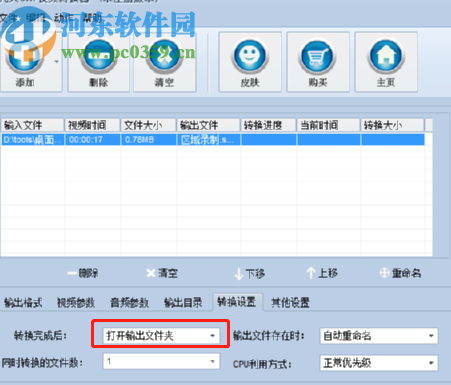Click the 当前时间 column header
451x385 pixels.
tap(328, 125)
